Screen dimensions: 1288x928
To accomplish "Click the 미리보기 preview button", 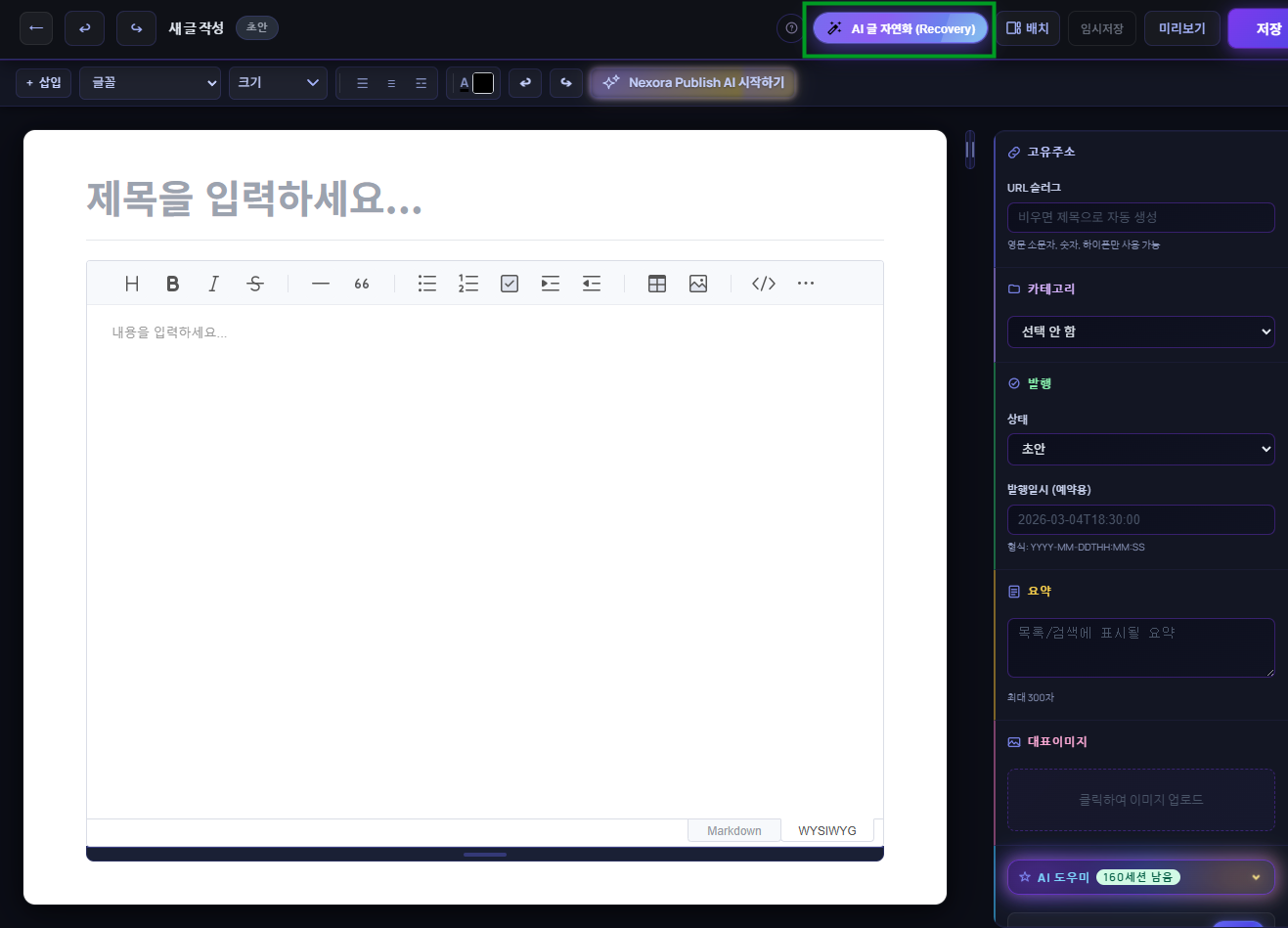I will (1181, 28).
